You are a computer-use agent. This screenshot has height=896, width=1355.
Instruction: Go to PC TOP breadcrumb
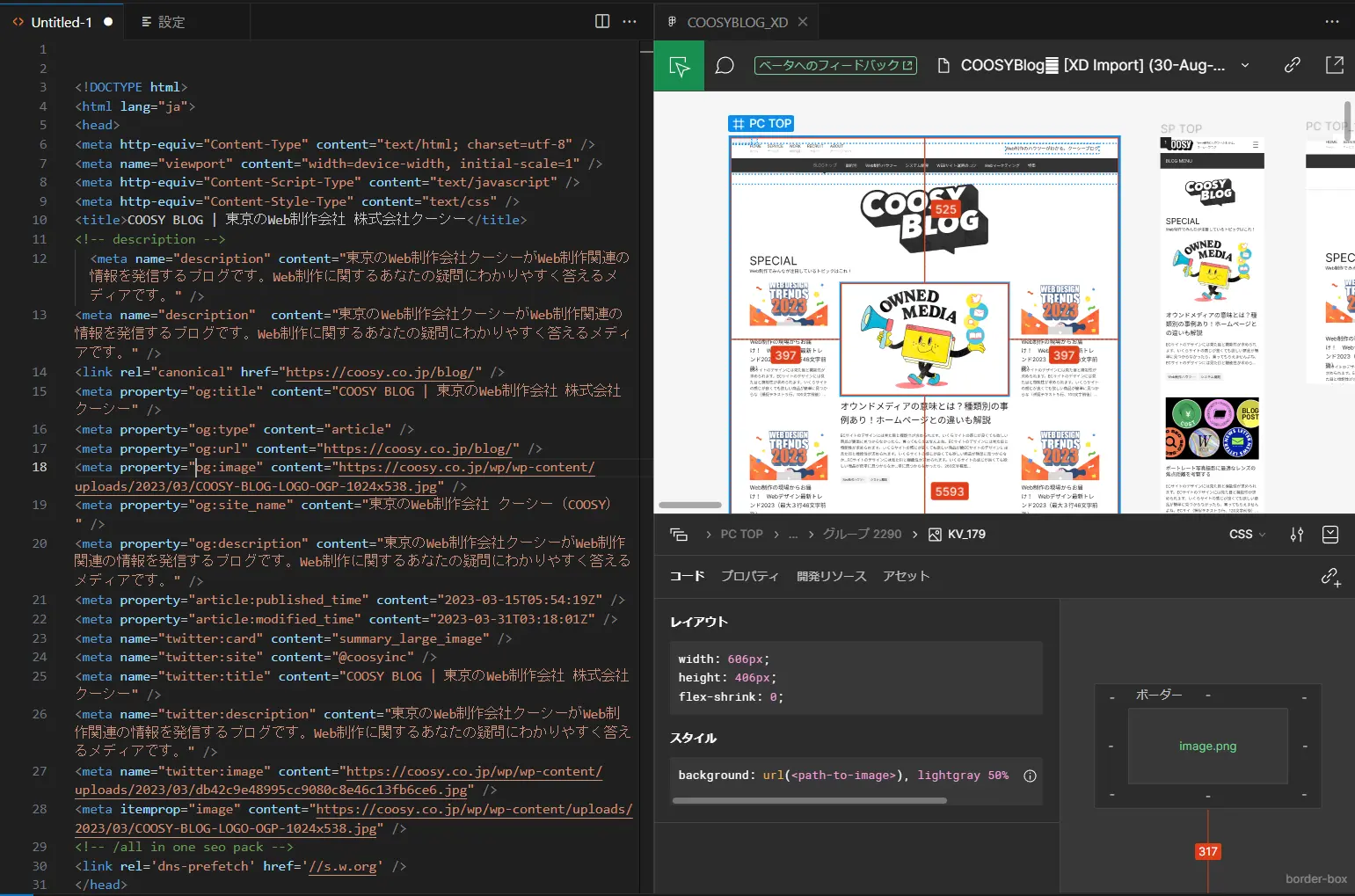click(741, 534)
